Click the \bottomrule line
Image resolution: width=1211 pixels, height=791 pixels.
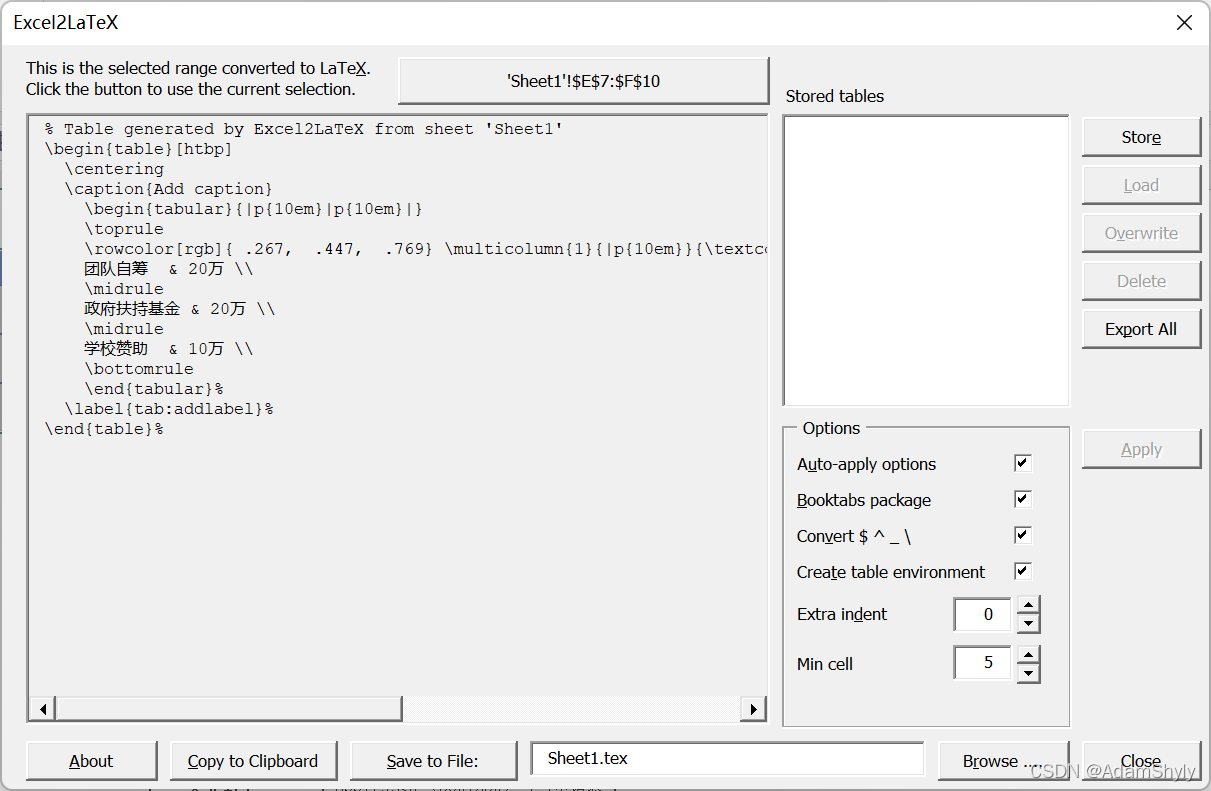coord(139,369)
